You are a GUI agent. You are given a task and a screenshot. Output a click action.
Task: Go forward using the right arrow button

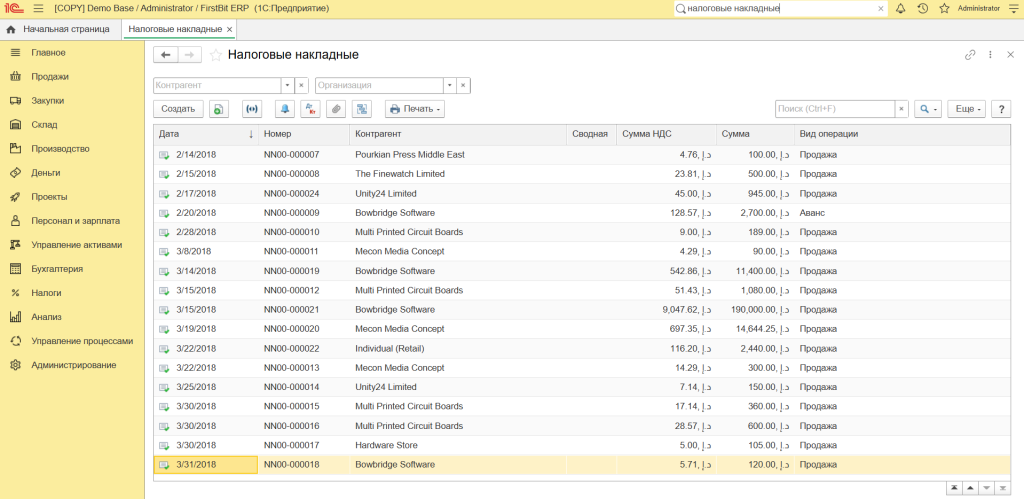tap(189, 55)
